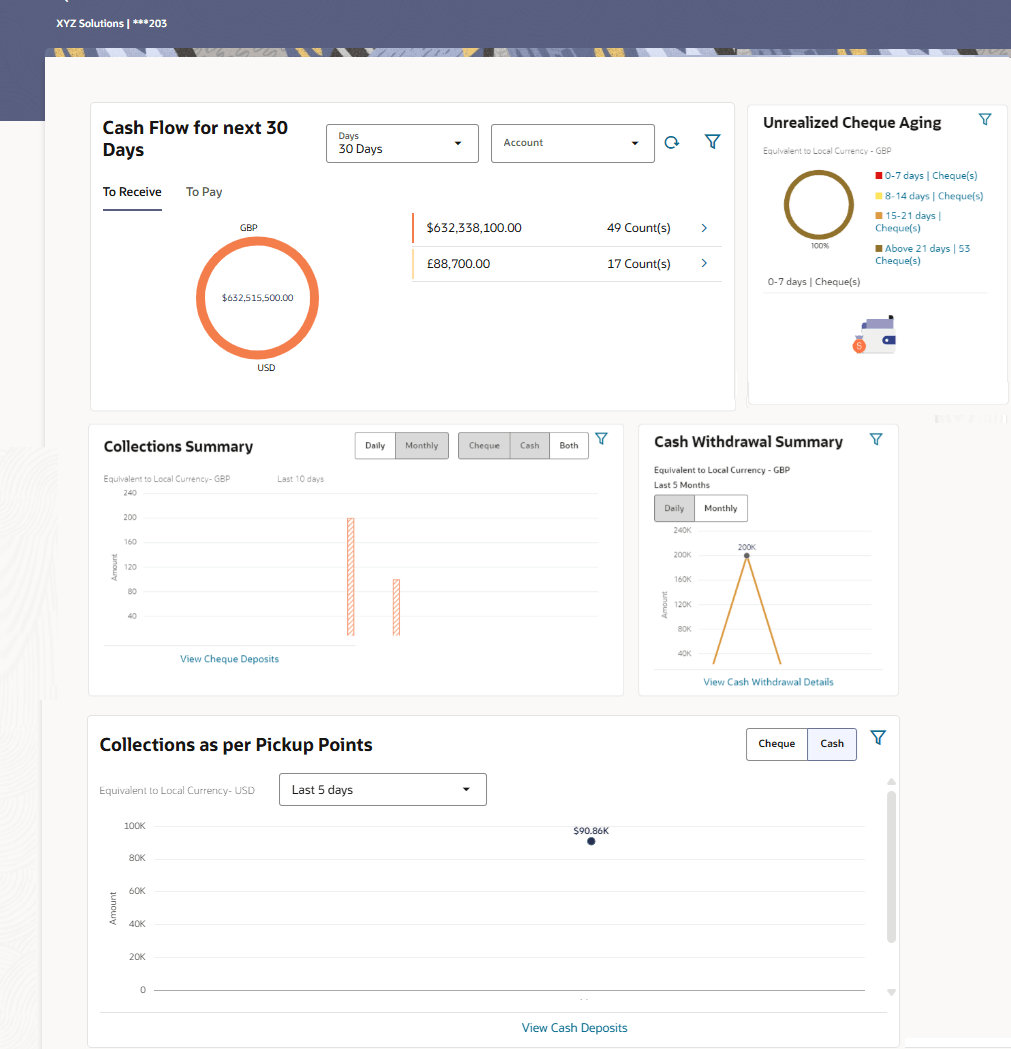This screenshot has height=1049, width=1011.
Task: Select Daily in Collections Summary
Action: [x=375, y=446]
